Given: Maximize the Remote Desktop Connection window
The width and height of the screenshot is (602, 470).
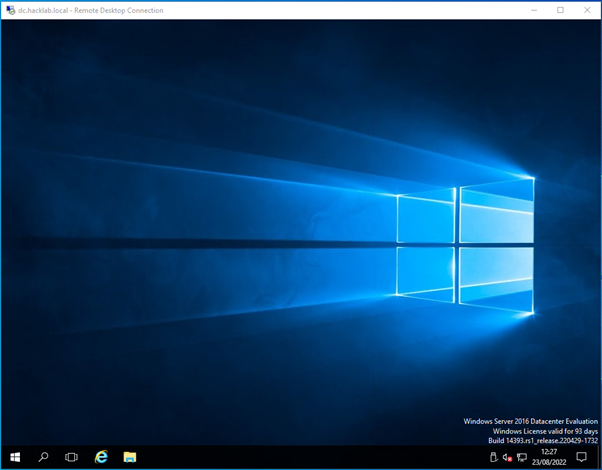Looking at the screenshot, I should pos(560,10).
